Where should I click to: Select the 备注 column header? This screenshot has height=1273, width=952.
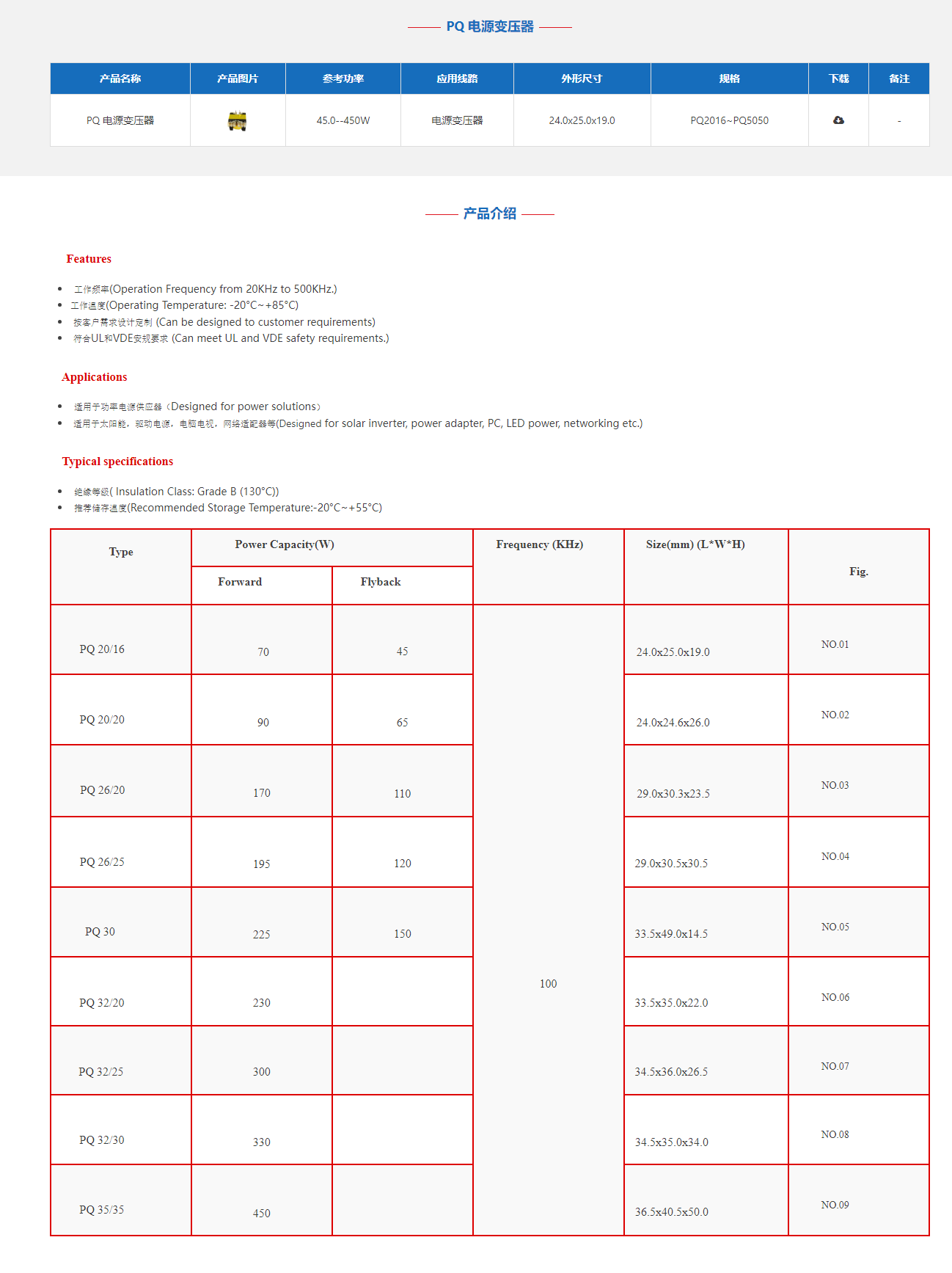[x=898, y=79]
